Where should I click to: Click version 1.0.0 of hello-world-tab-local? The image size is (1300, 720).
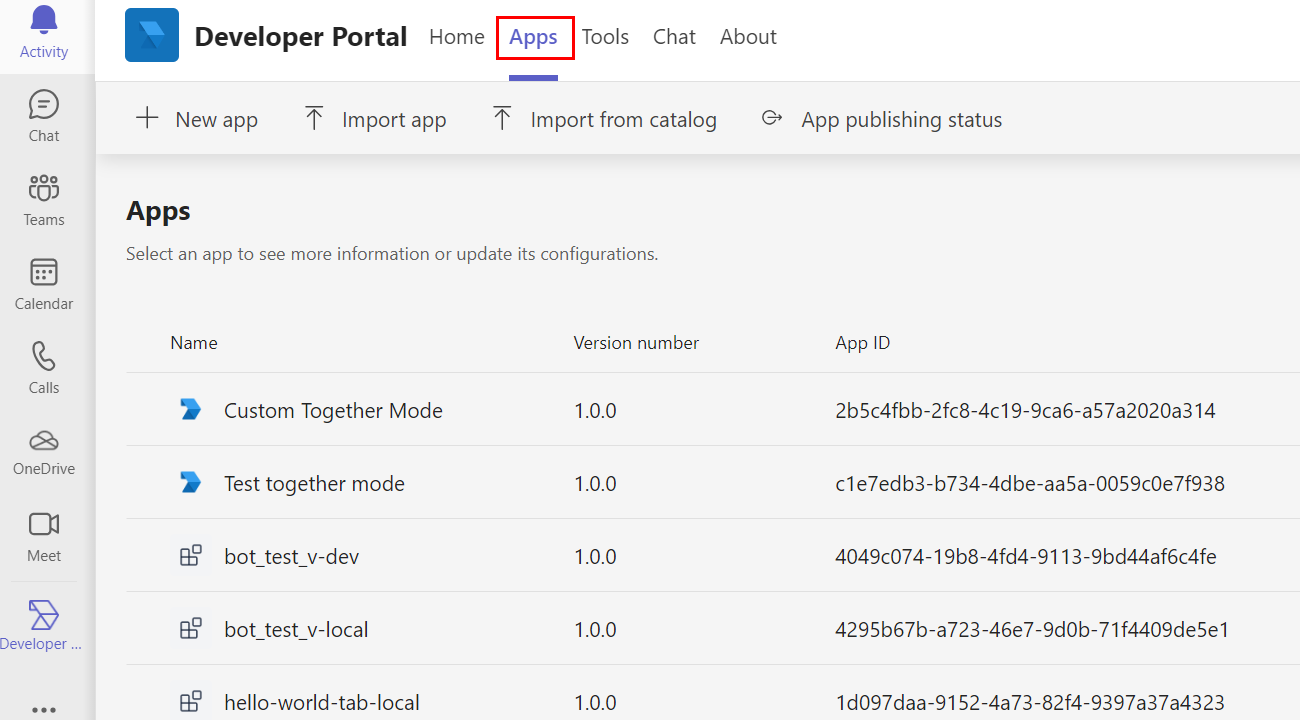pos(595,703)
